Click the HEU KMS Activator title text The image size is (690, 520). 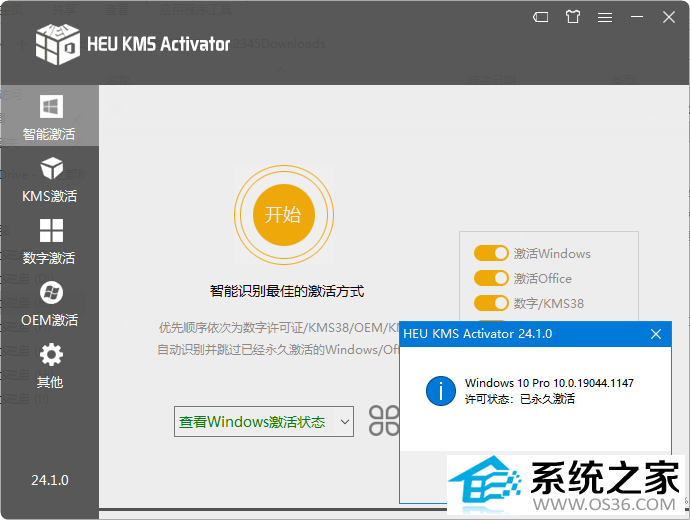tap(158, 44)
